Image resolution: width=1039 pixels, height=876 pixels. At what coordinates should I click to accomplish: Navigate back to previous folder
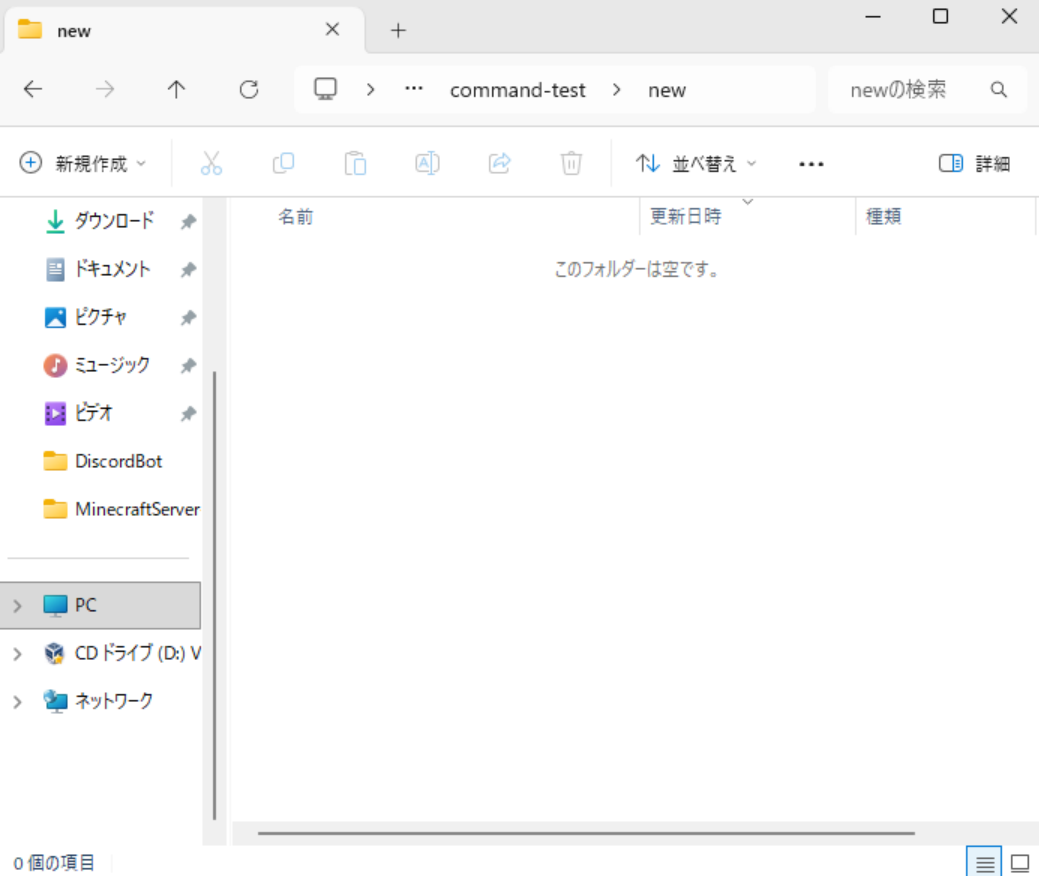pyautogui.click(x=33, y=90)
